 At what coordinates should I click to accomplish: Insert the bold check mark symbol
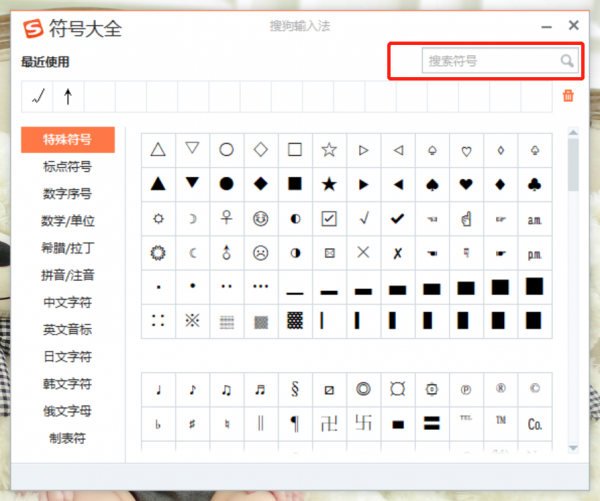[398, 219]
